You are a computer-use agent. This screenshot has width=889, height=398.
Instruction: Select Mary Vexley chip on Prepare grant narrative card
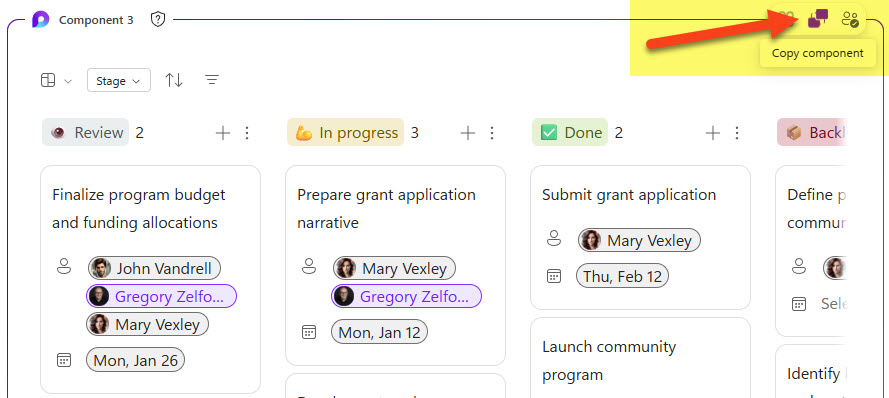click(x=394, y=268)
